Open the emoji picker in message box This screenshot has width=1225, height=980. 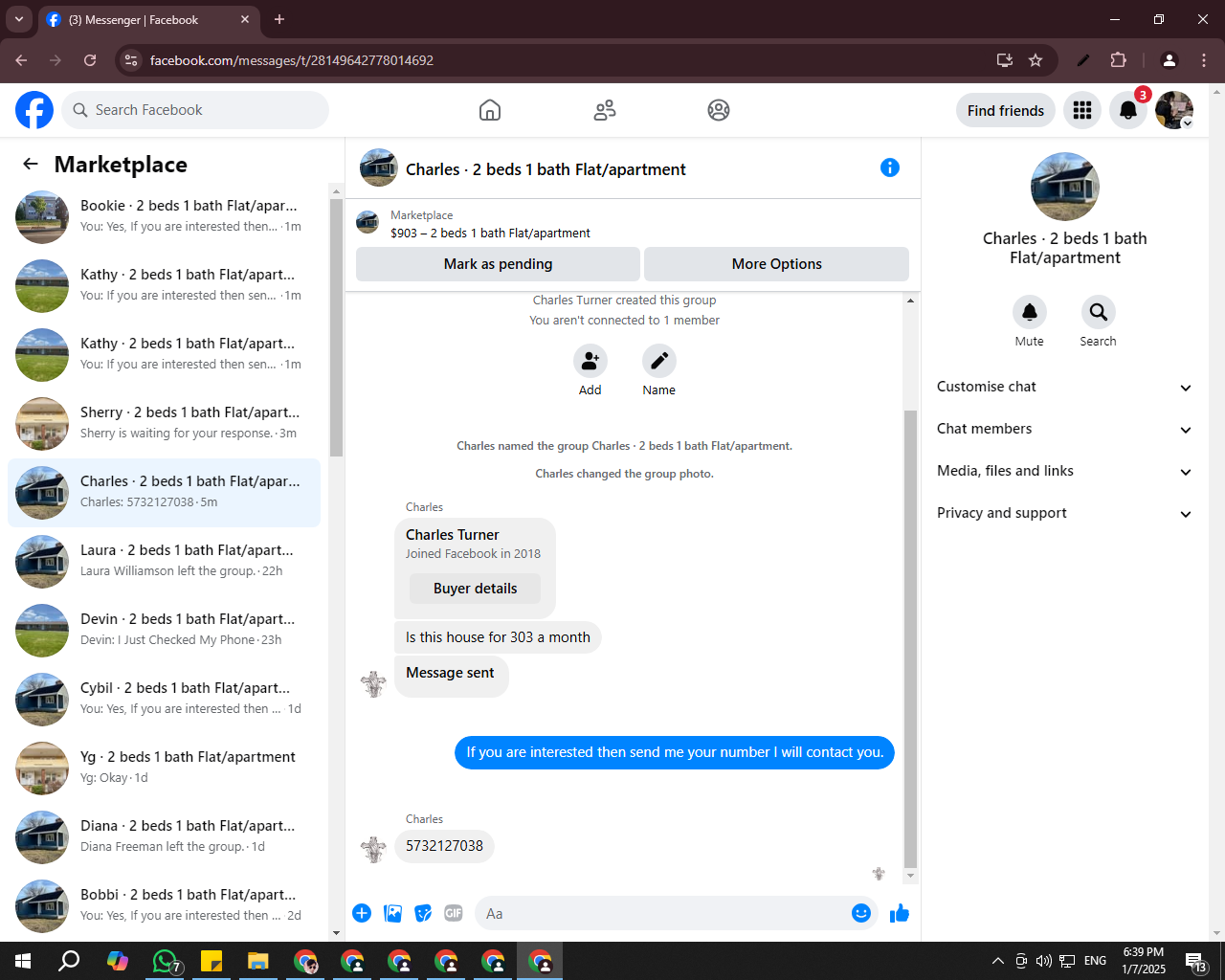coord(861,913)
